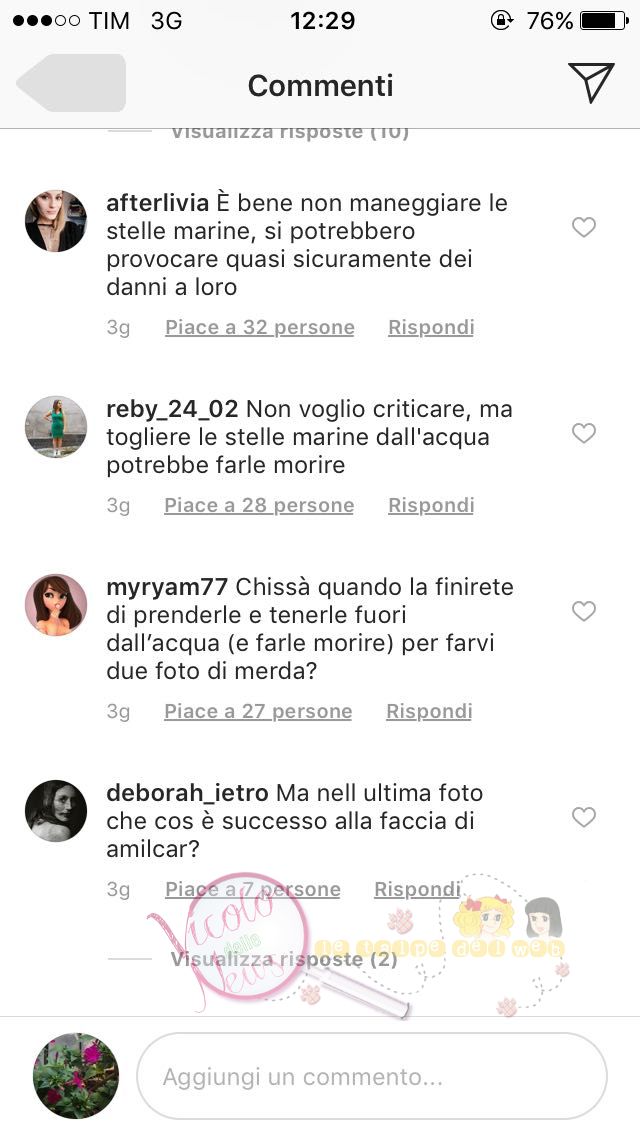
Task: Like afterlivia's comment with the heart
Action: 583,227
